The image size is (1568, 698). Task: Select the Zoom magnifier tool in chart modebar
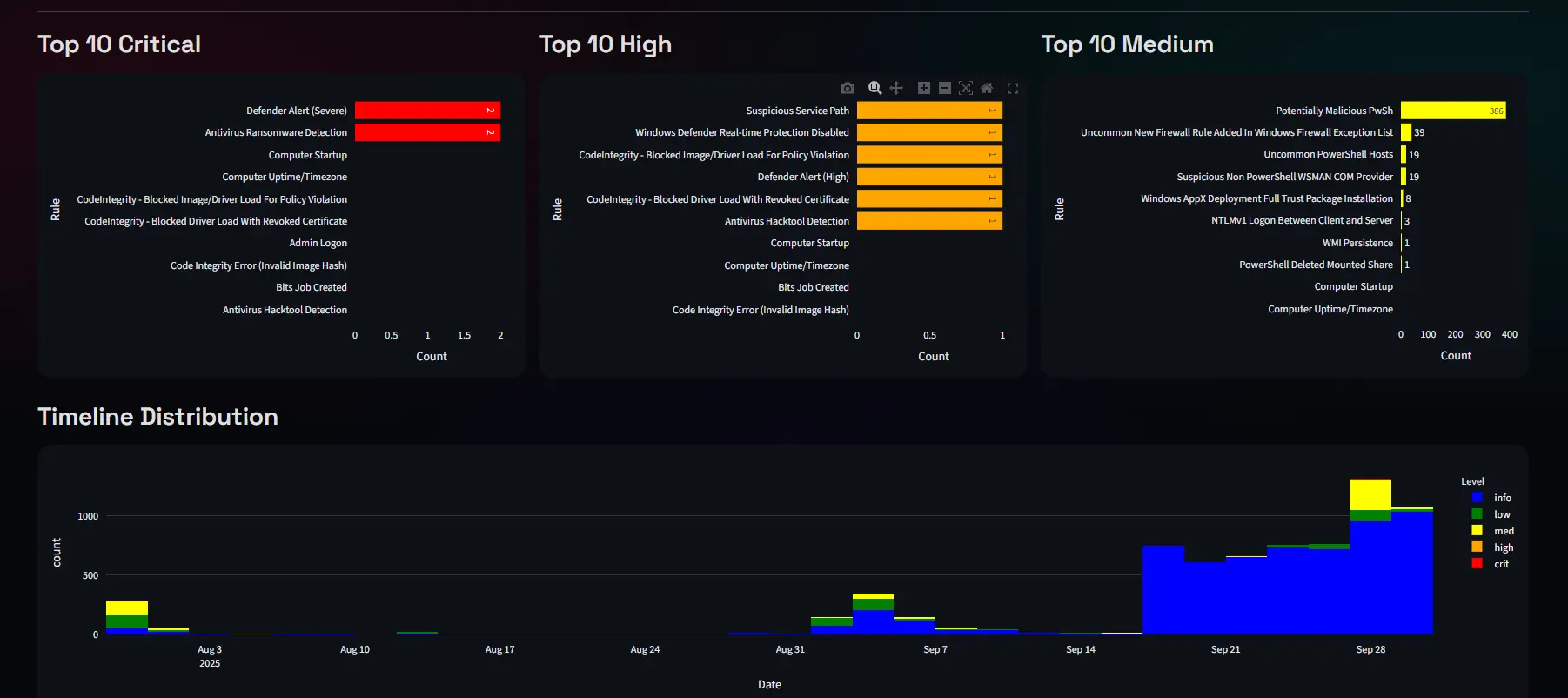pyautogui.click(x=874, y=88)
